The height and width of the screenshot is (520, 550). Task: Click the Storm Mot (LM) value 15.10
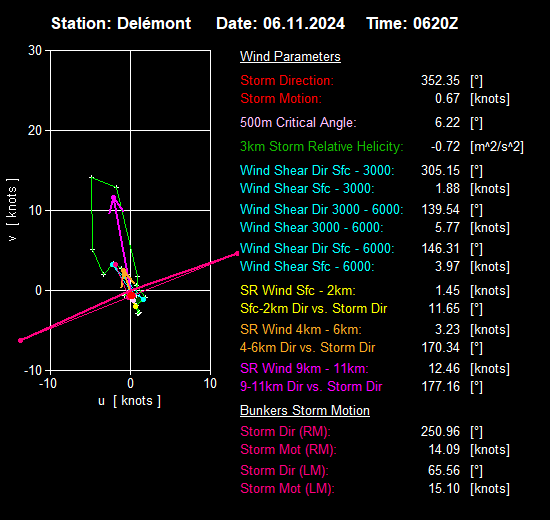444,488
